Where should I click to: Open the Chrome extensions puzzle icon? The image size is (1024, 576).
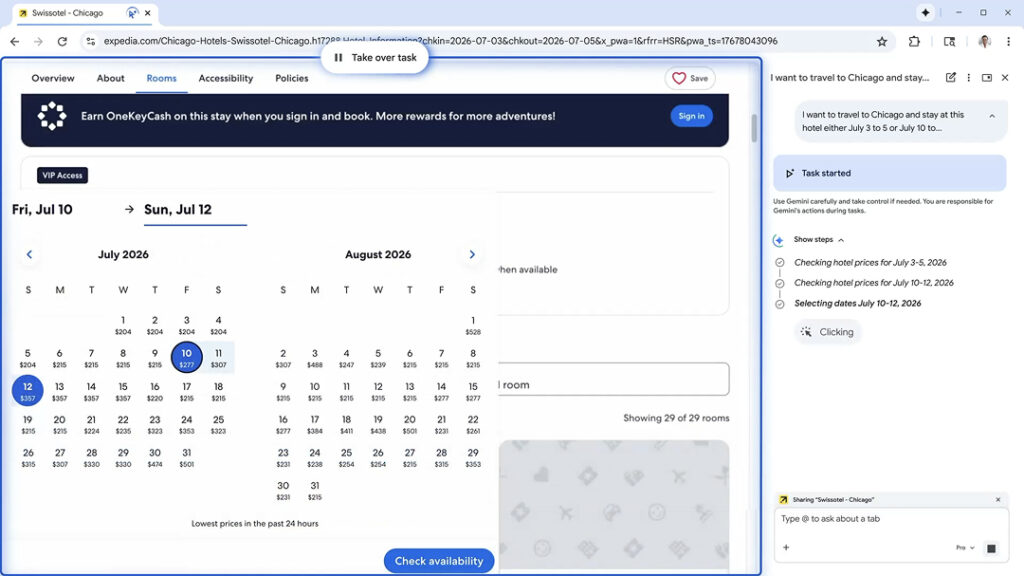pyautogui.click(x=914, y=42)
